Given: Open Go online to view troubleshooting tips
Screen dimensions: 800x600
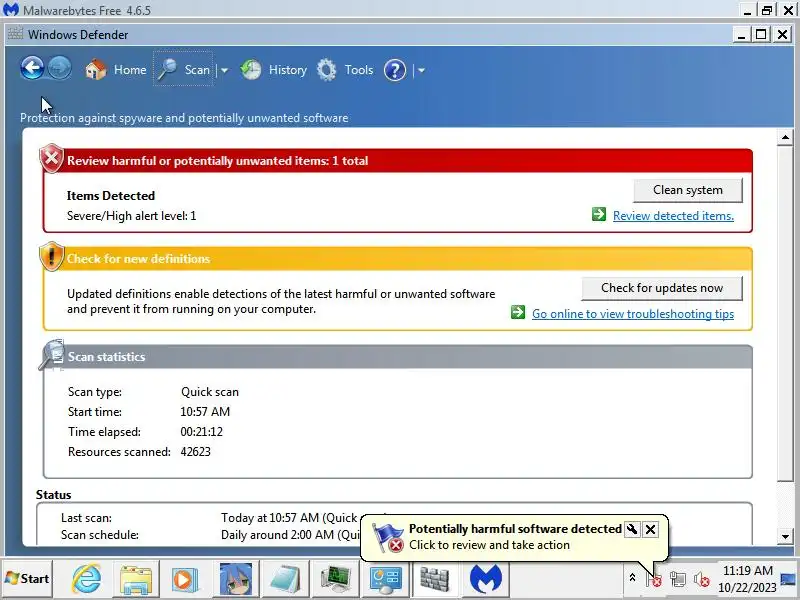Looking at the screenshot, I should coord(633,314).
